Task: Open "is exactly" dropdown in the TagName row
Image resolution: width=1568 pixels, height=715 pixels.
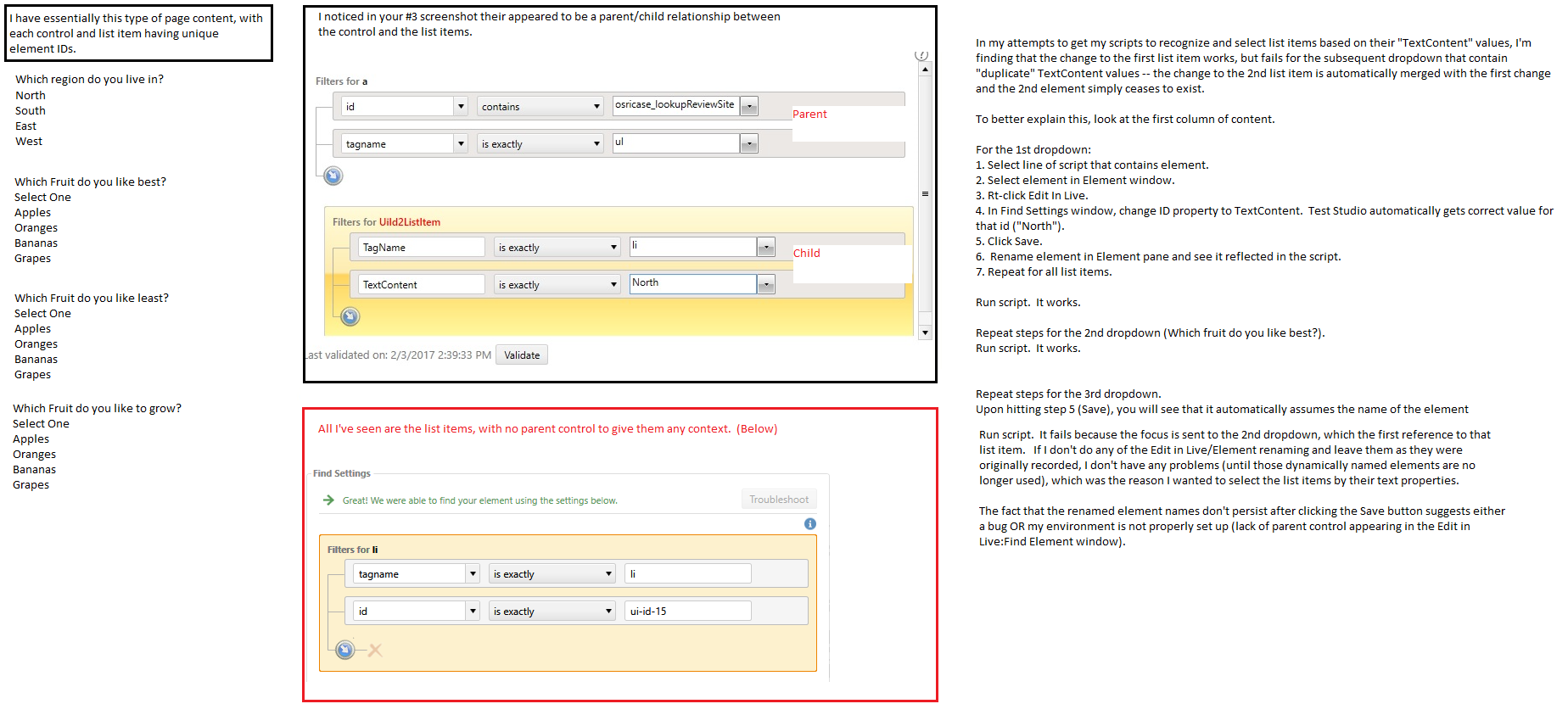Action: tap(557, 247)
